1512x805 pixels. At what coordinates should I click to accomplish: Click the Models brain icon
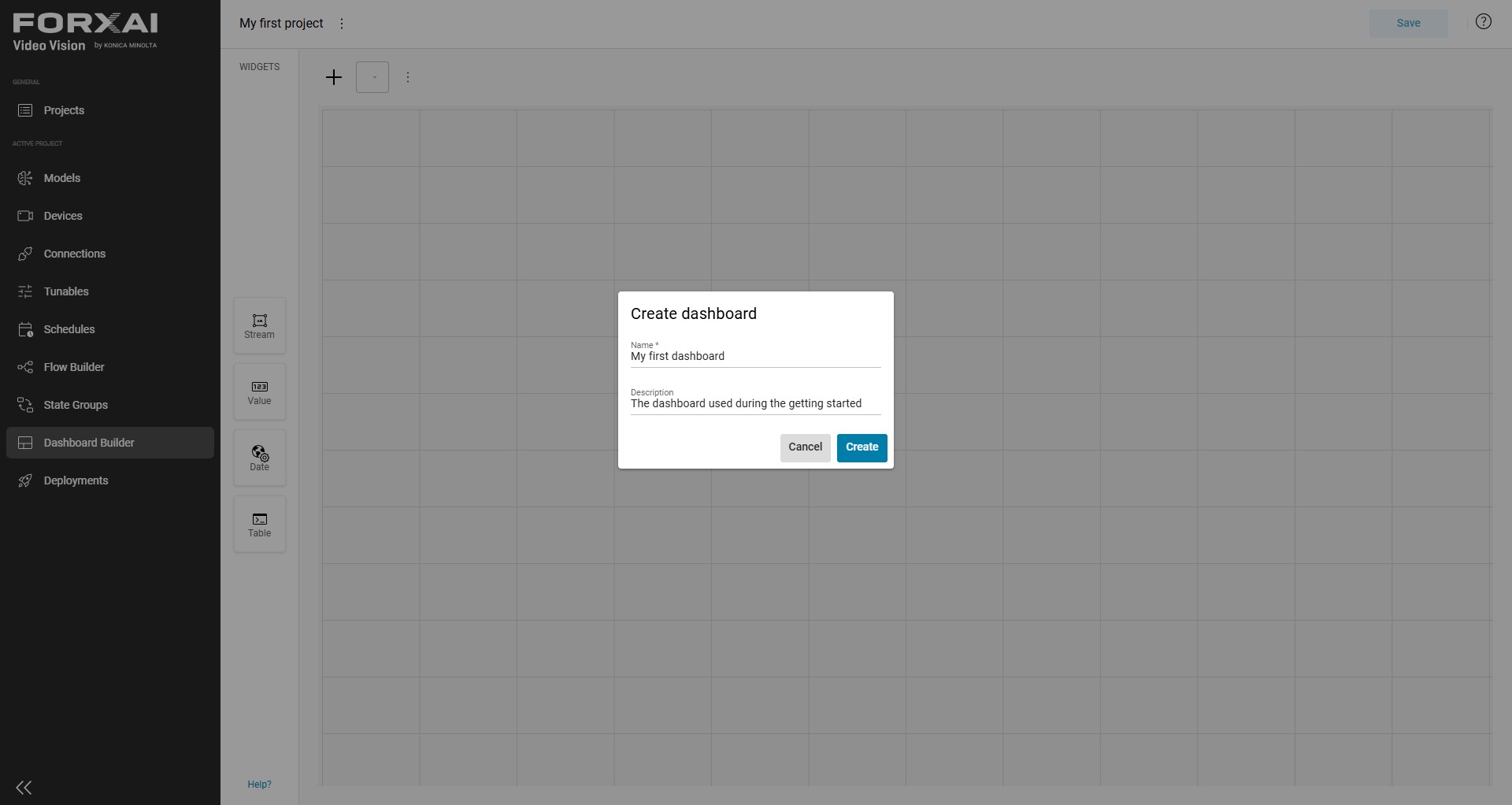click(x=25, y=178)
